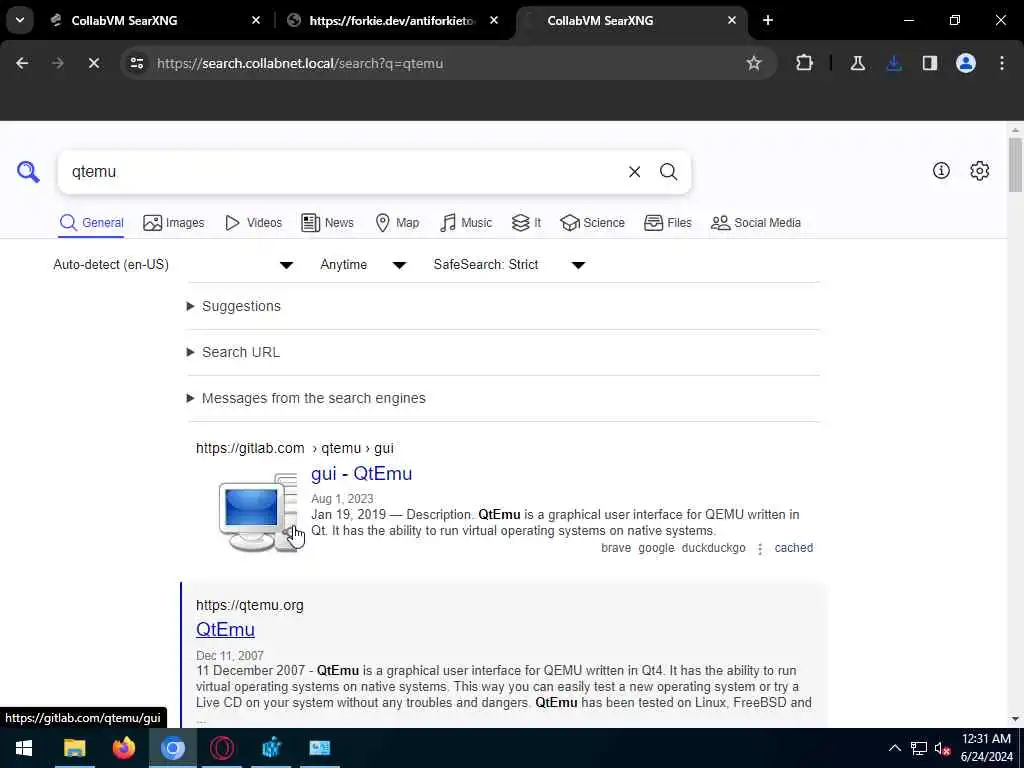1024x768 pixels.
Task: Open a new browser tab
Action: click(x=768, y=20)
